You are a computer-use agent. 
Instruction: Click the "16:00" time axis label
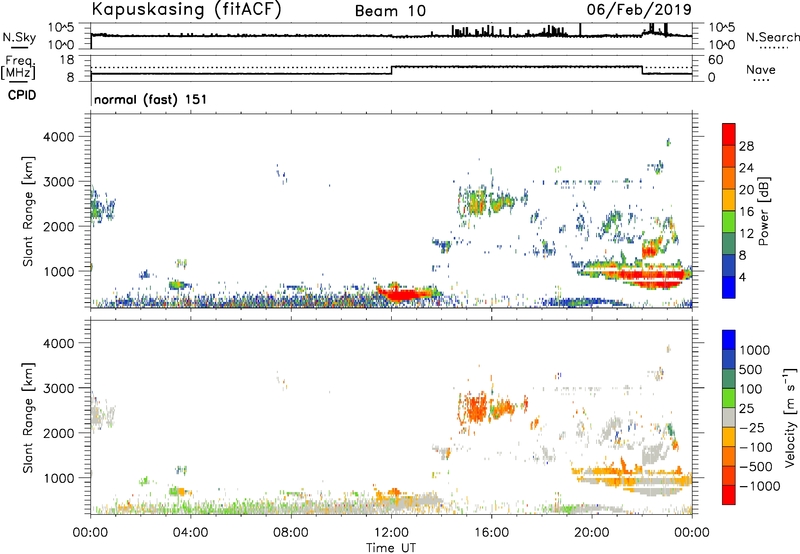[491, 533]
